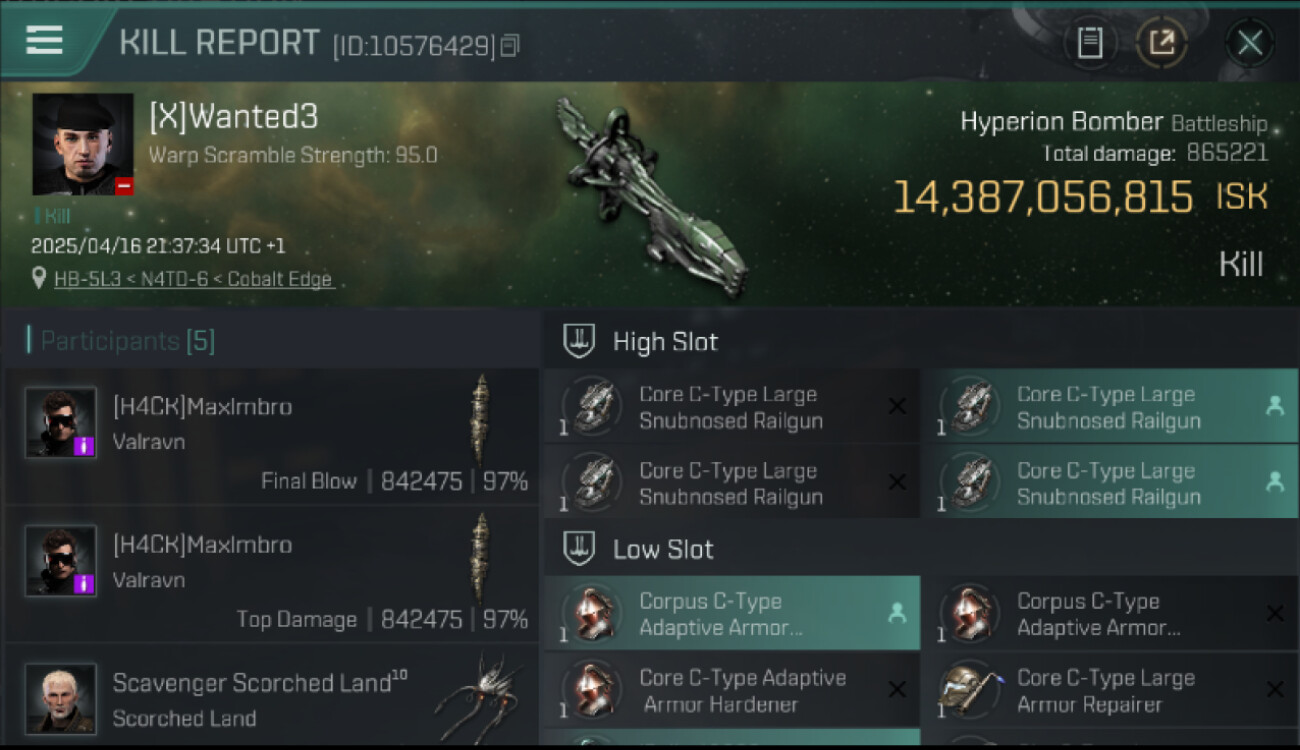
Task: Select the Core C-Type Large Armor Repairer
Action: (x=1109, y=691)
